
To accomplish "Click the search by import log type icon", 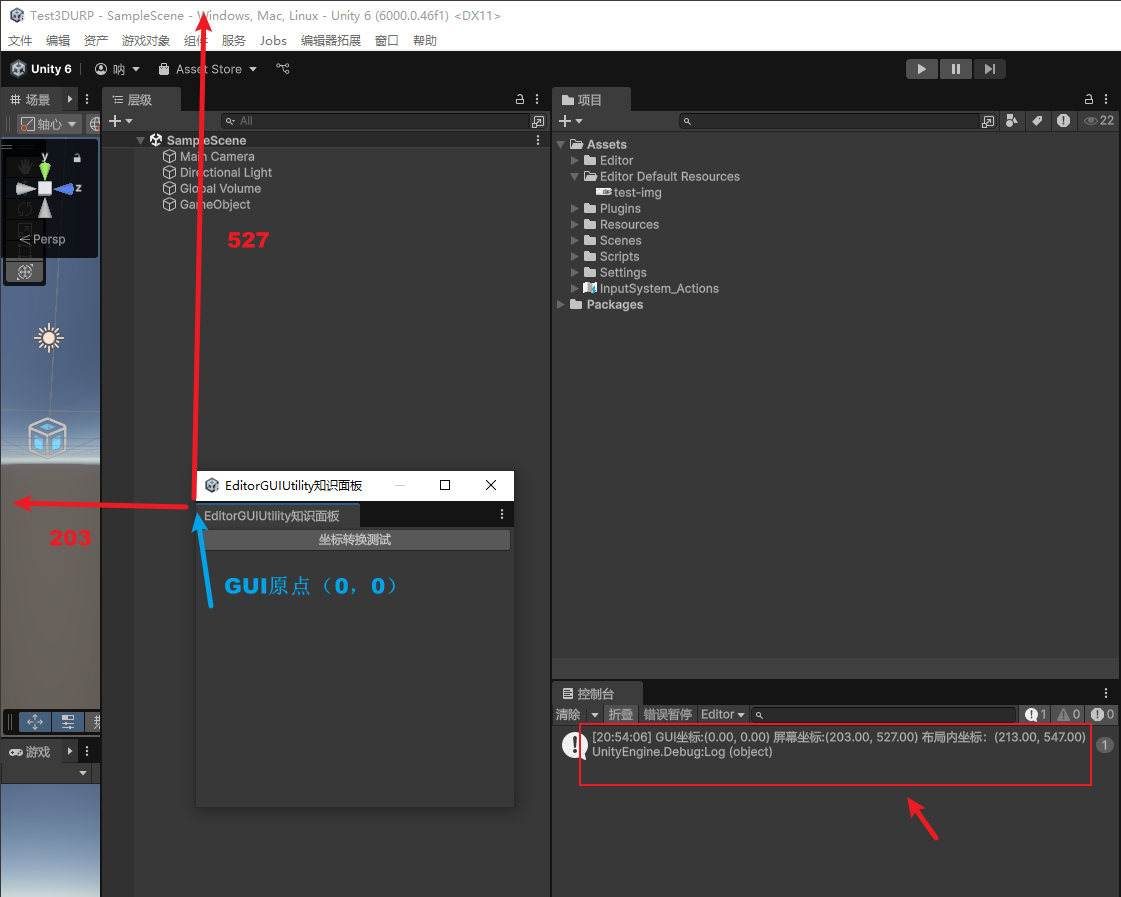I will (1063, 121).
